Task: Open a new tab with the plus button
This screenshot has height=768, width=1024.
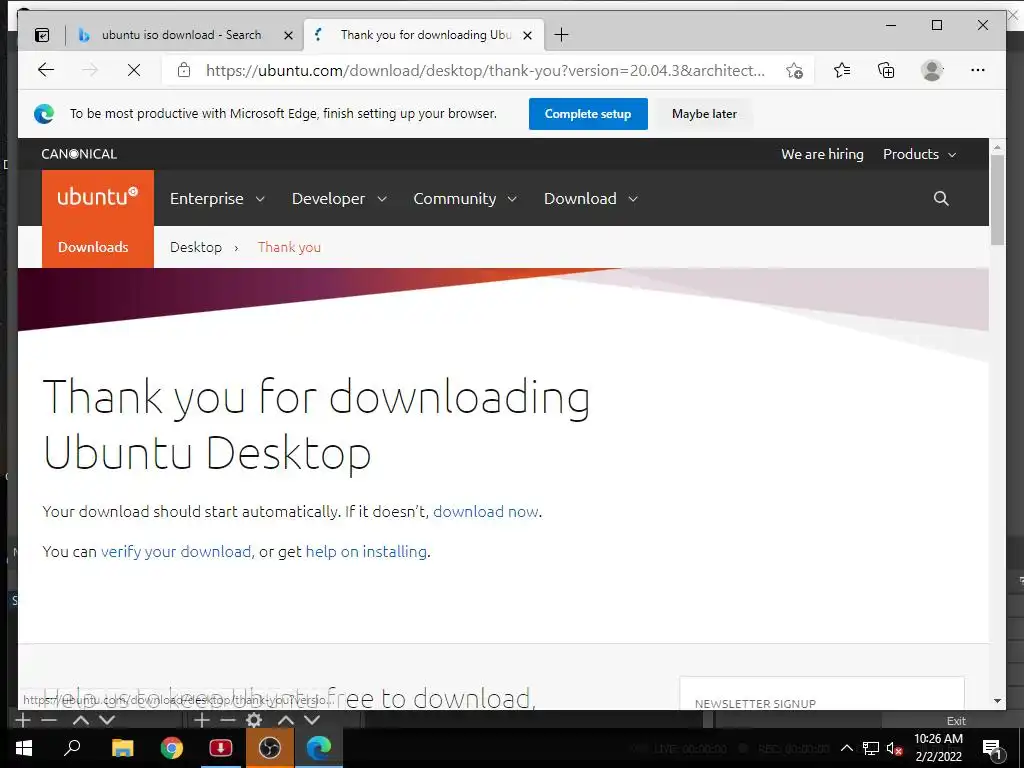Action: point(561,35)
